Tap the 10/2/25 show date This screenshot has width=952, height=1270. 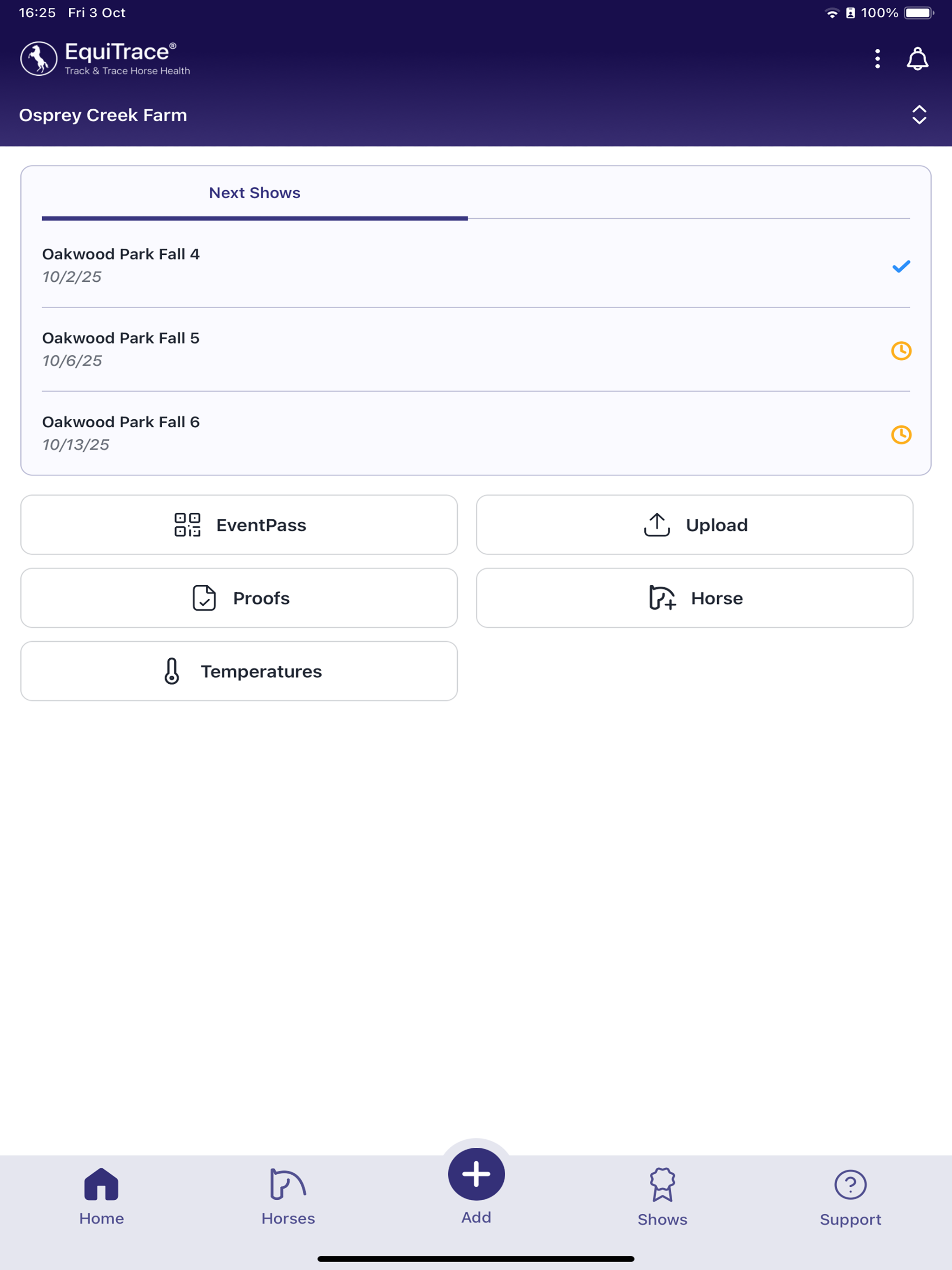tap(72, 277)
